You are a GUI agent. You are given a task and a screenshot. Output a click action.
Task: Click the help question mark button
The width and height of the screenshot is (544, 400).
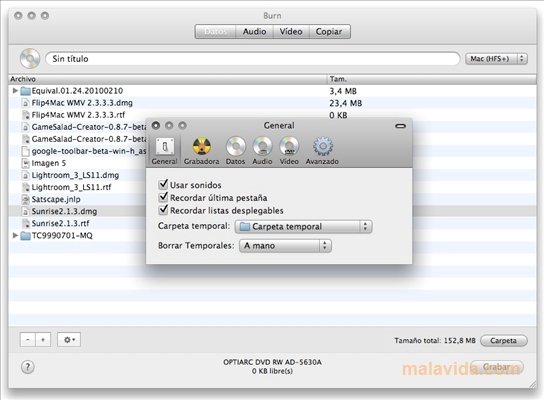click(28, 367)
